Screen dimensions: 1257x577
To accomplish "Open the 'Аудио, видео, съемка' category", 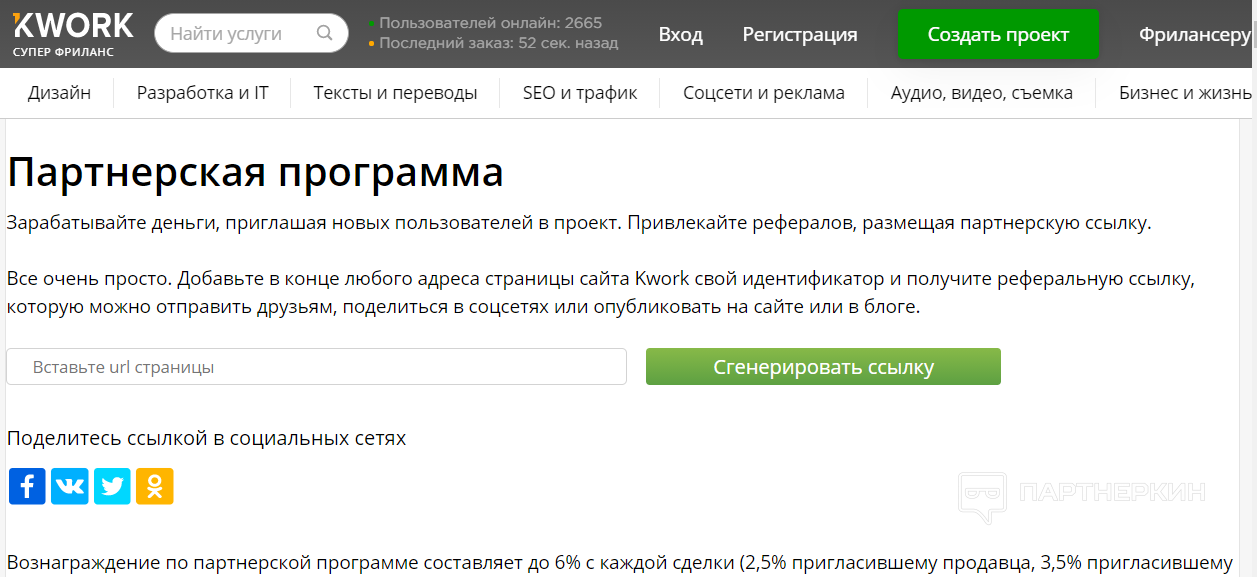I will tap(982, 93).
